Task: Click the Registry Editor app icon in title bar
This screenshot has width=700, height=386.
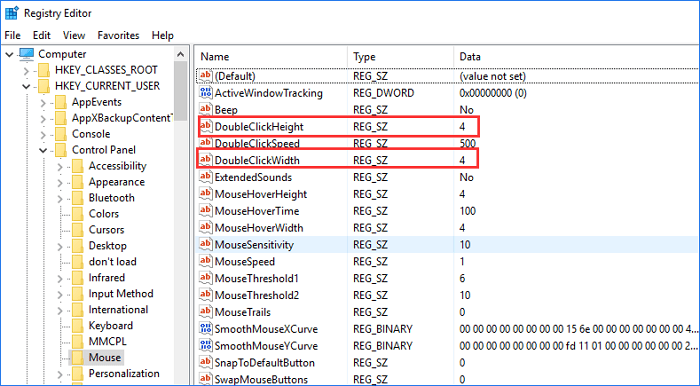Action: click(11, 13)
